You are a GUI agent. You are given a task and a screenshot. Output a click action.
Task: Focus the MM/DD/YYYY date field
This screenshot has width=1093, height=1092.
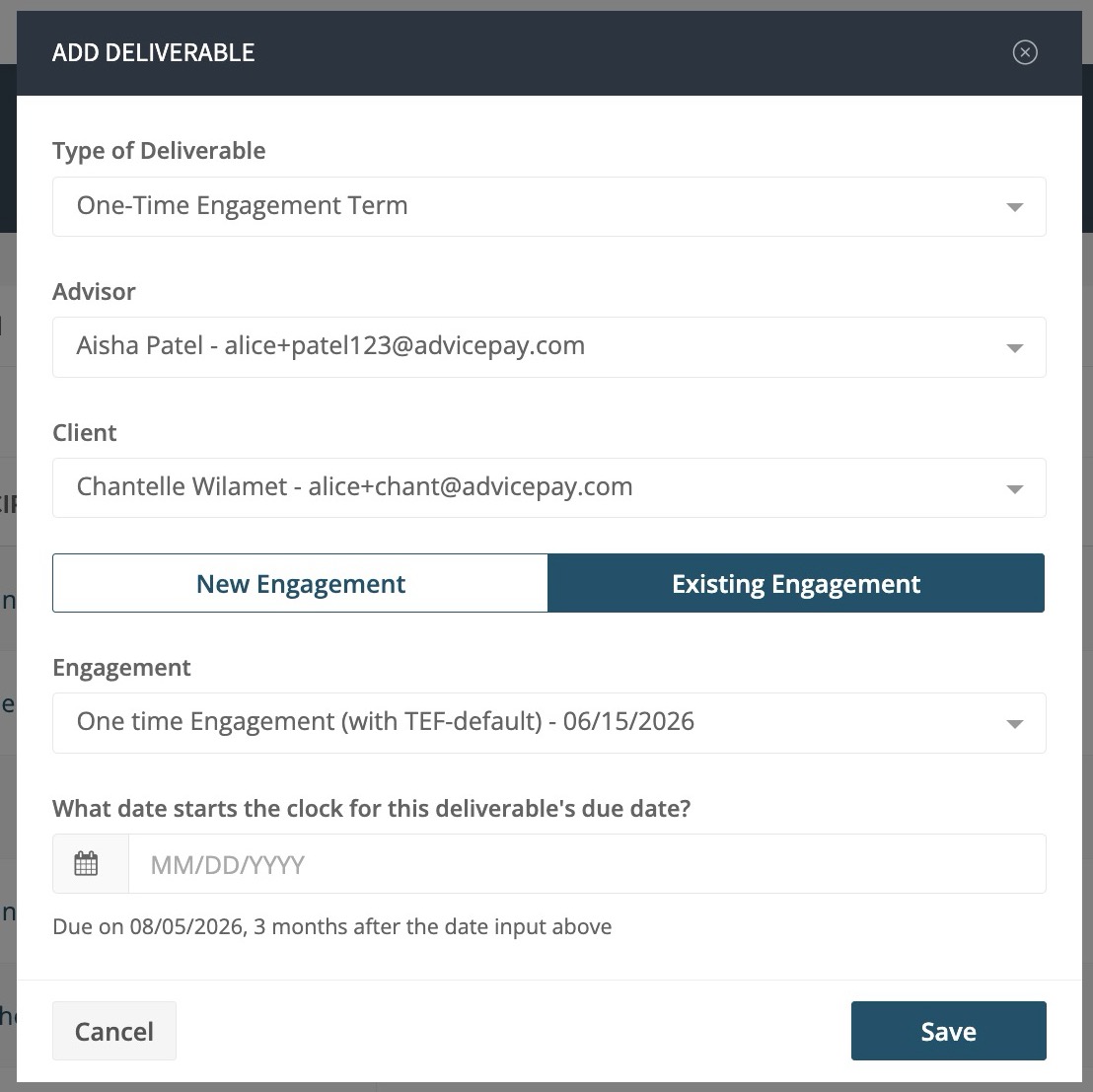click(587, 863)
